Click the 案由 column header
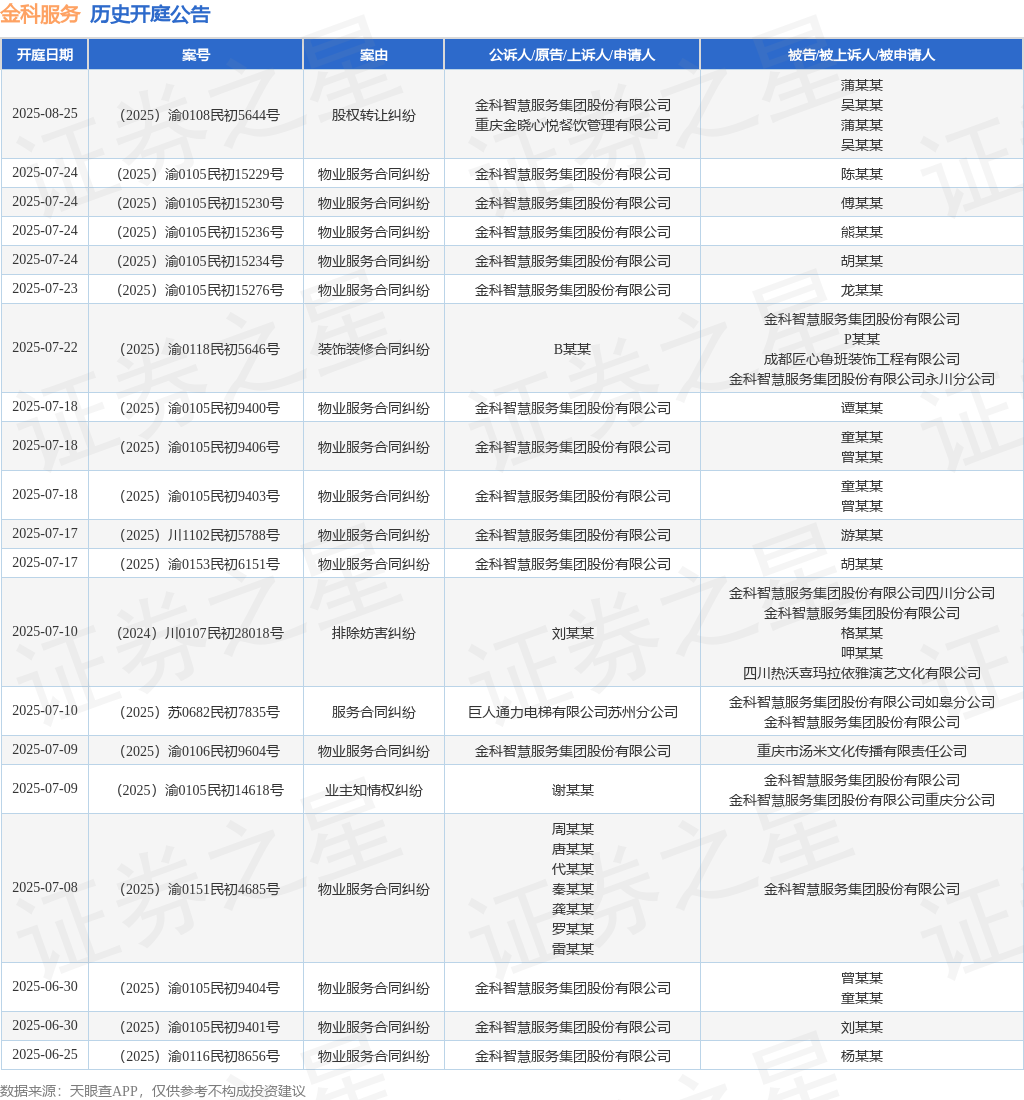Image resolution: width=1024 pixels, height=1100 pixels. click(374, 55)
